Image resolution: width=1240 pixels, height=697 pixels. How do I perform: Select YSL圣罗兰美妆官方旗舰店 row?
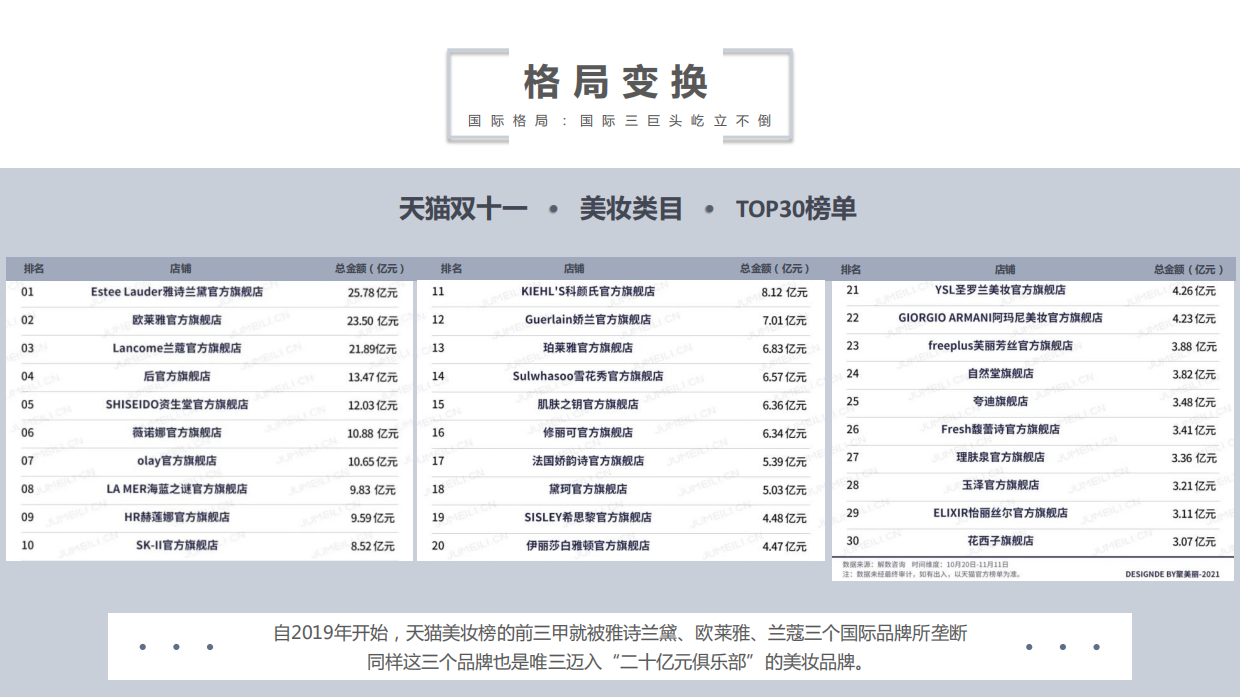pos(1032,290)
